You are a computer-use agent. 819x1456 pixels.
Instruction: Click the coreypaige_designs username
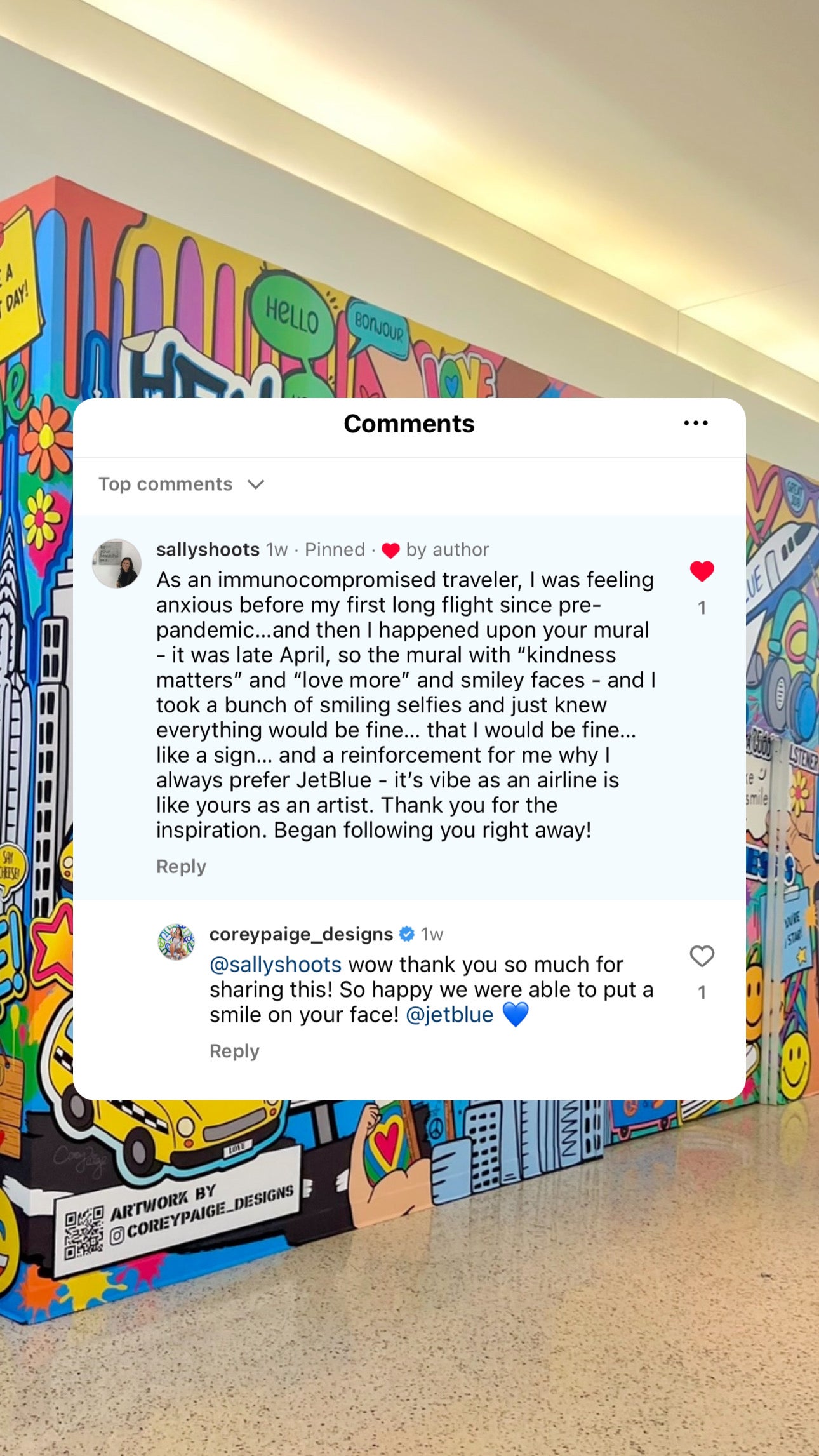[x=301, y=934]
